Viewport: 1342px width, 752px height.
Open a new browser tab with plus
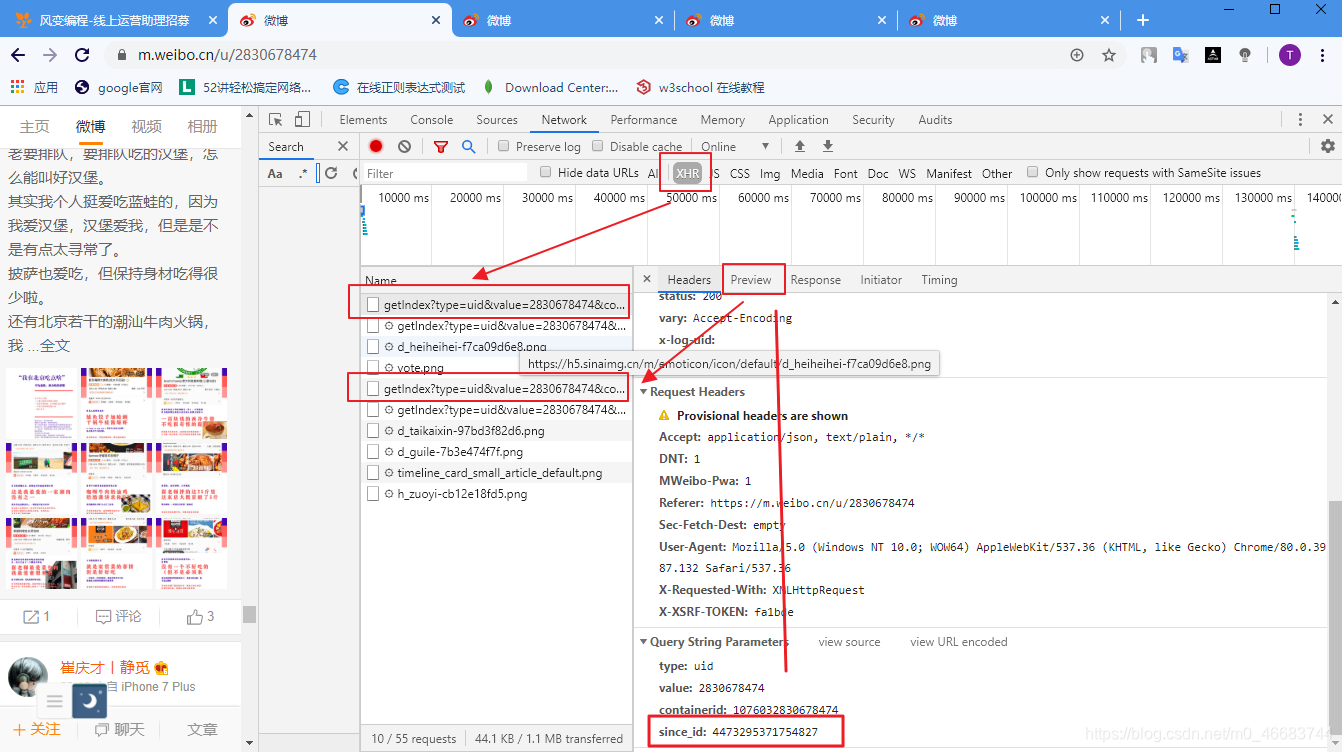point(1143,20)
